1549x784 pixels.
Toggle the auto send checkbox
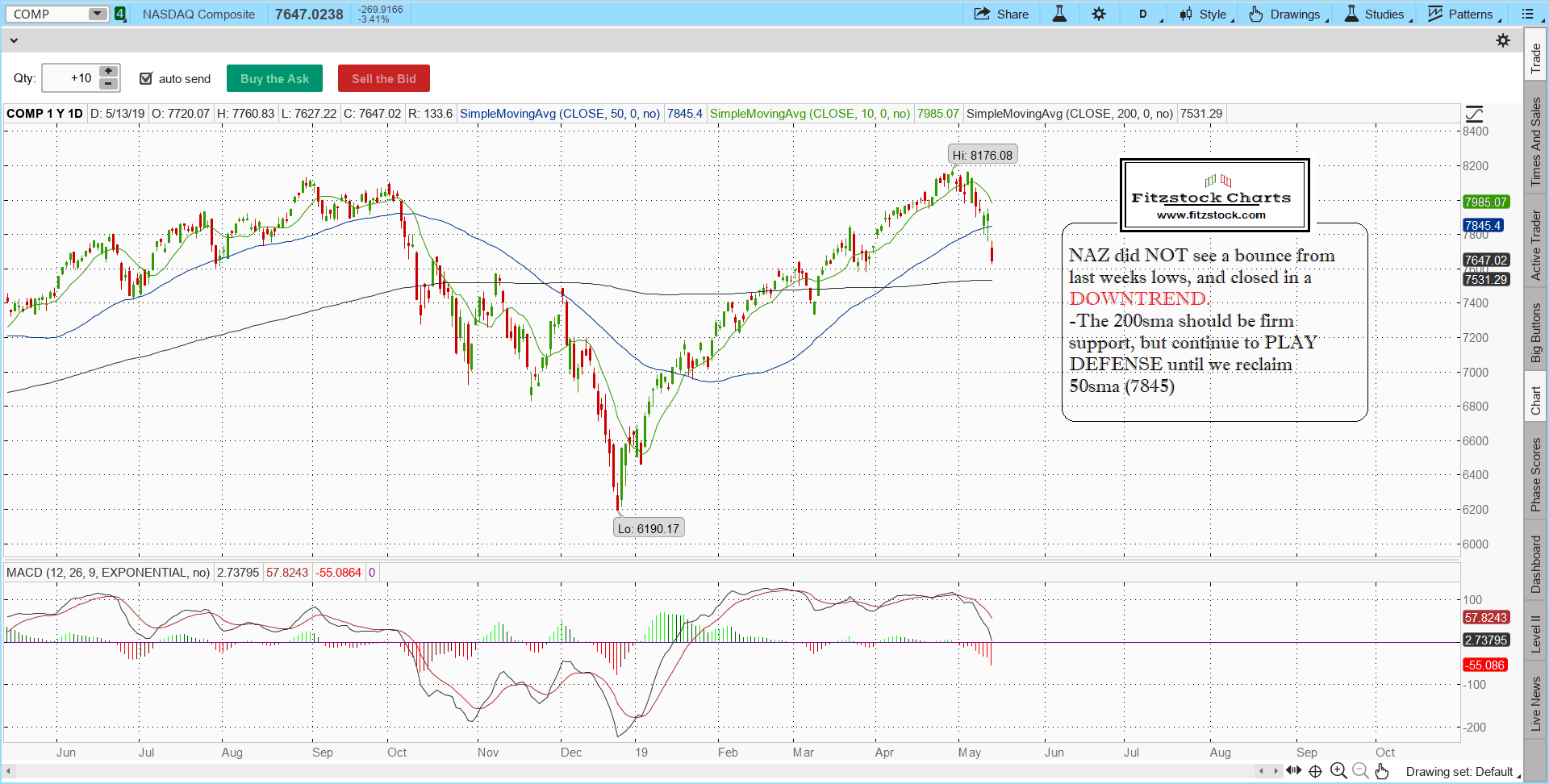coord(146,78)
